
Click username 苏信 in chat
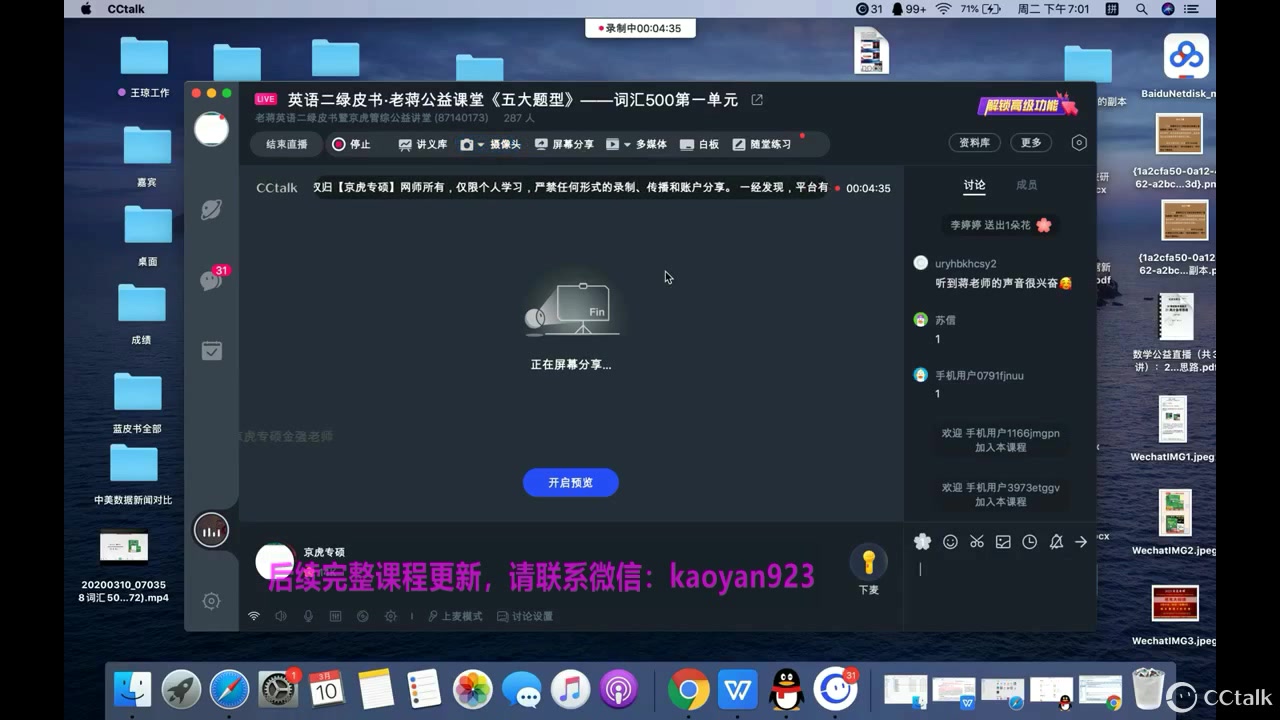click(945, 320)
